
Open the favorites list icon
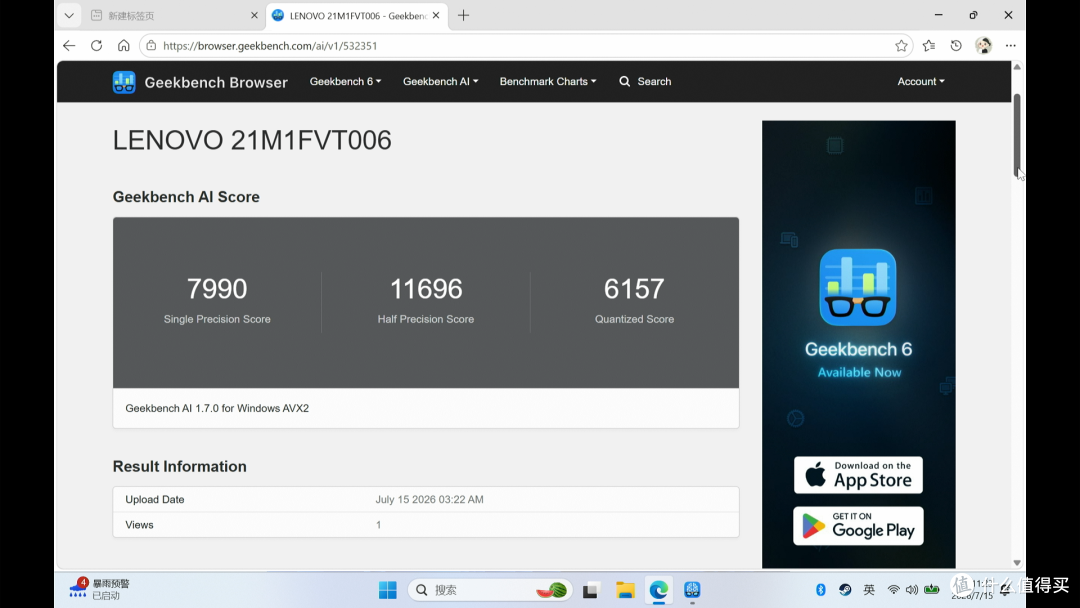pos(928,45)
